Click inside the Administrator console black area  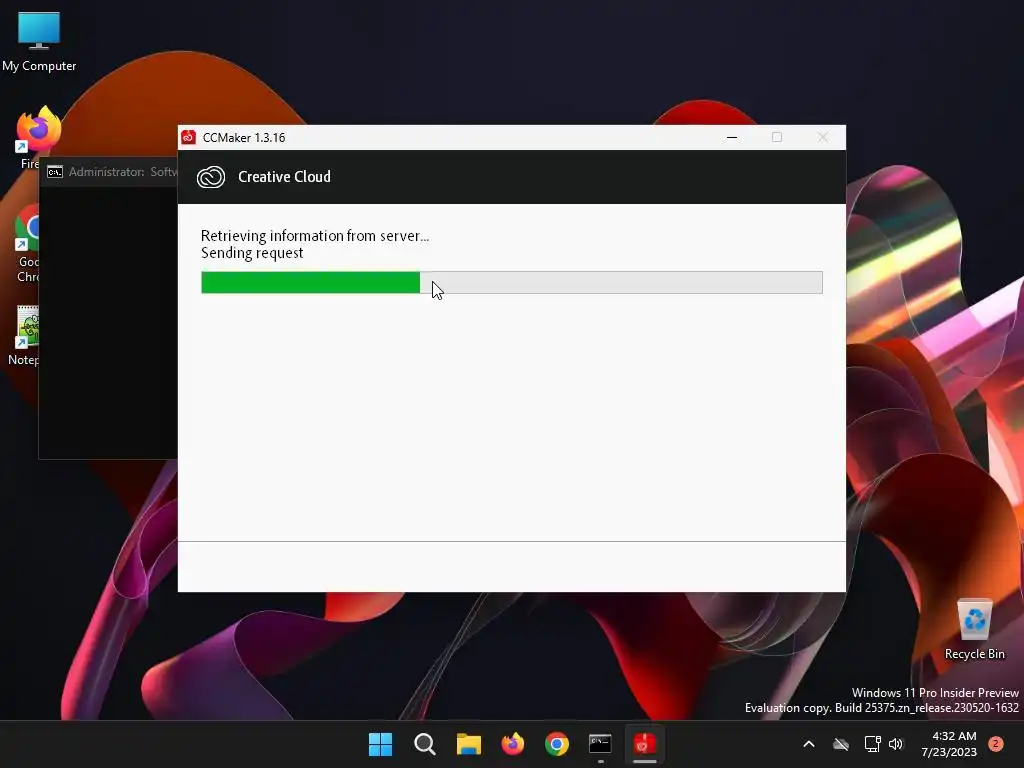click(108, 323)
